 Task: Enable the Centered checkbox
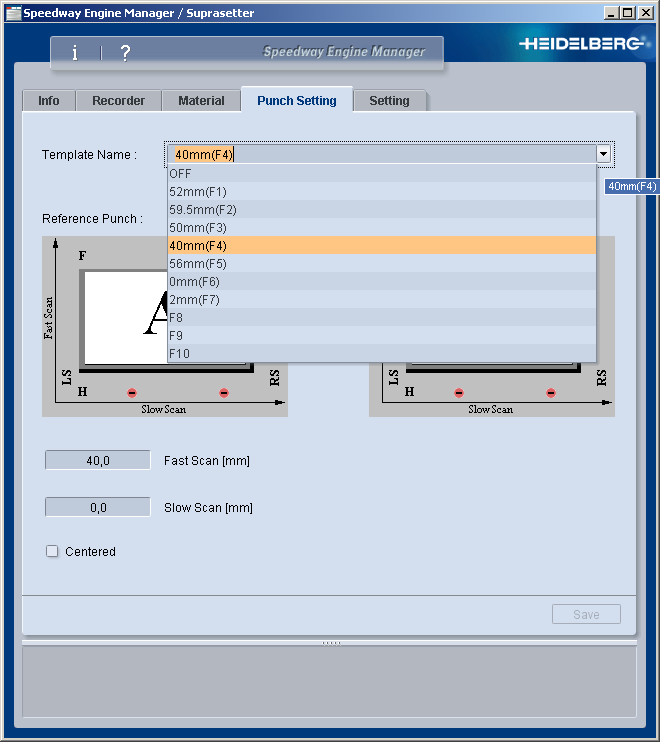pos(52,551)
